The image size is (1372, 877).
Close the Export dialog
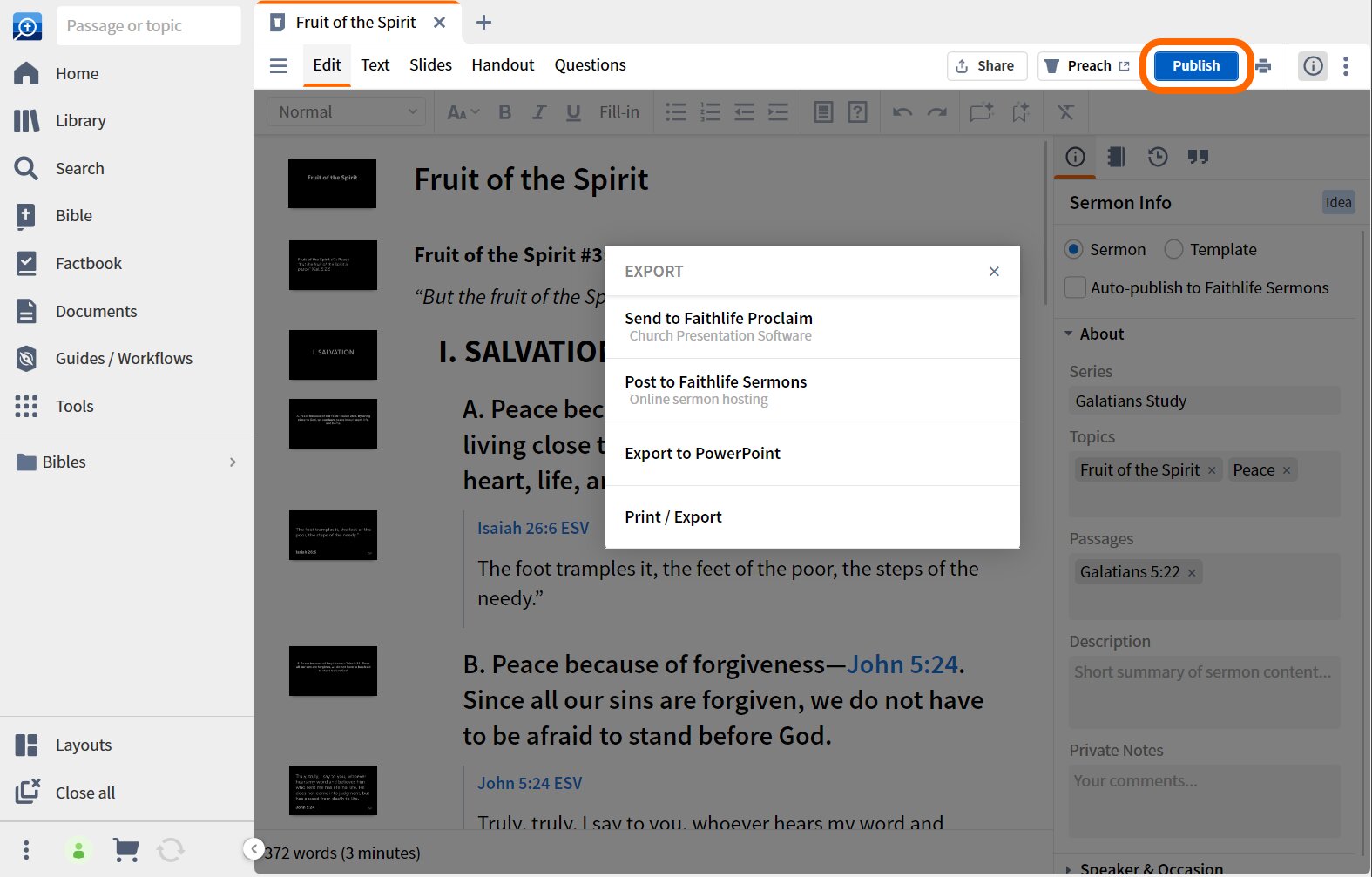994,272
